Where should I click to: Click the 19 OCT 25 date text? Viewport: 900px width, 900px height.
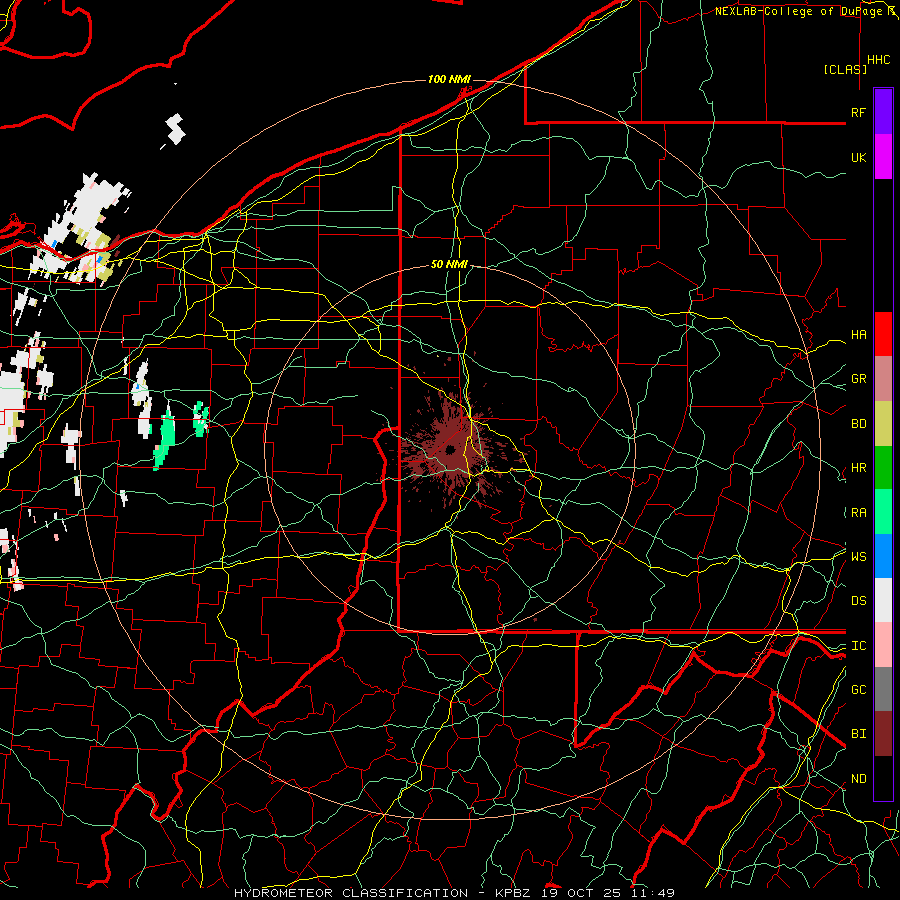[x=581, y=893]
